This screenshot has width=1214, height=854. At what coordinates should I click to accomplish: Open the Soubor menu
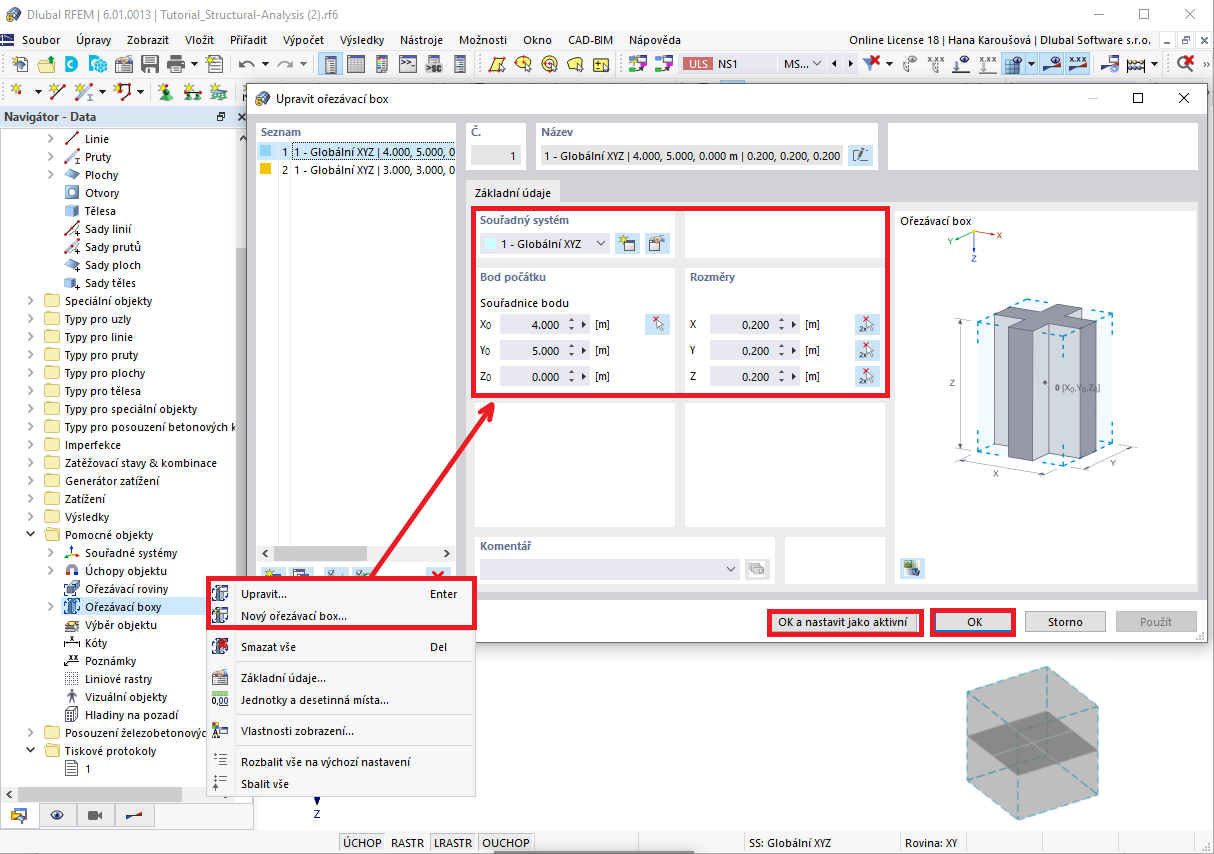pyautogui.click(x=41, y=40)
